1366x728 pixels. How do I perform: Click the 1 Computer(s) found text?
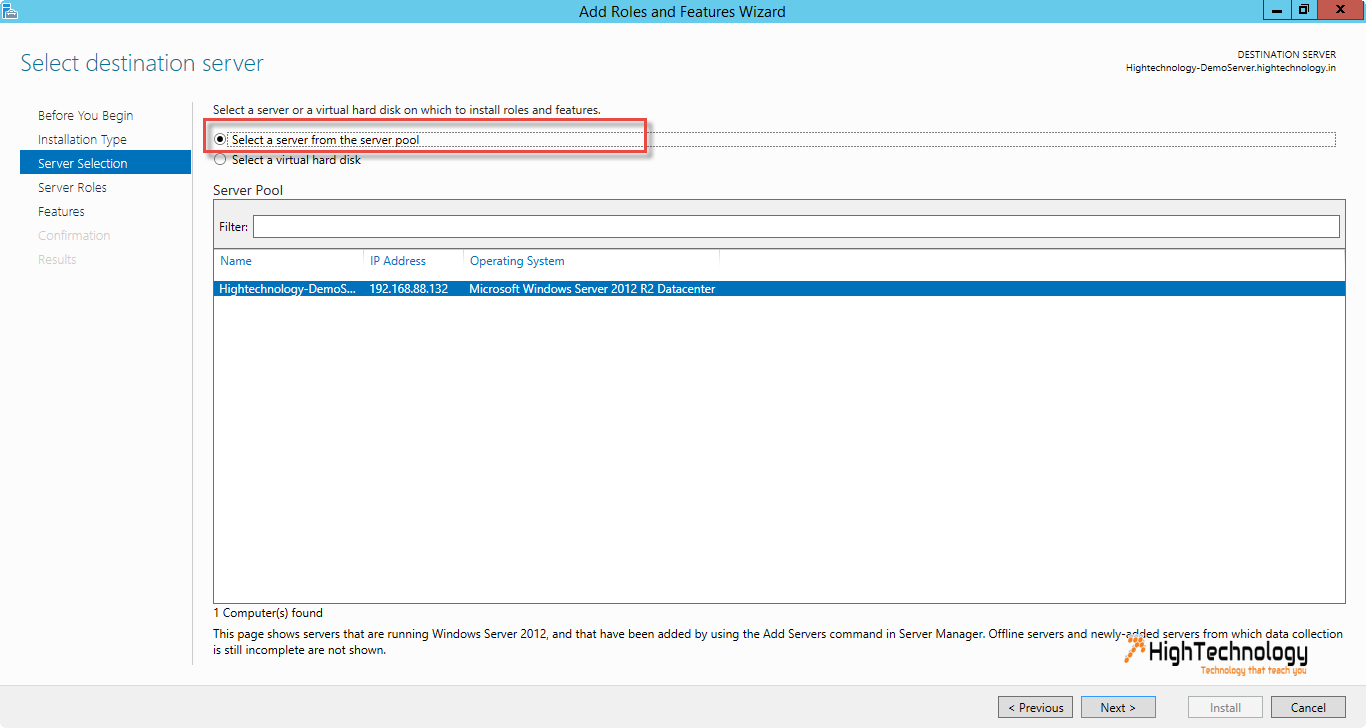coord(268,613)
